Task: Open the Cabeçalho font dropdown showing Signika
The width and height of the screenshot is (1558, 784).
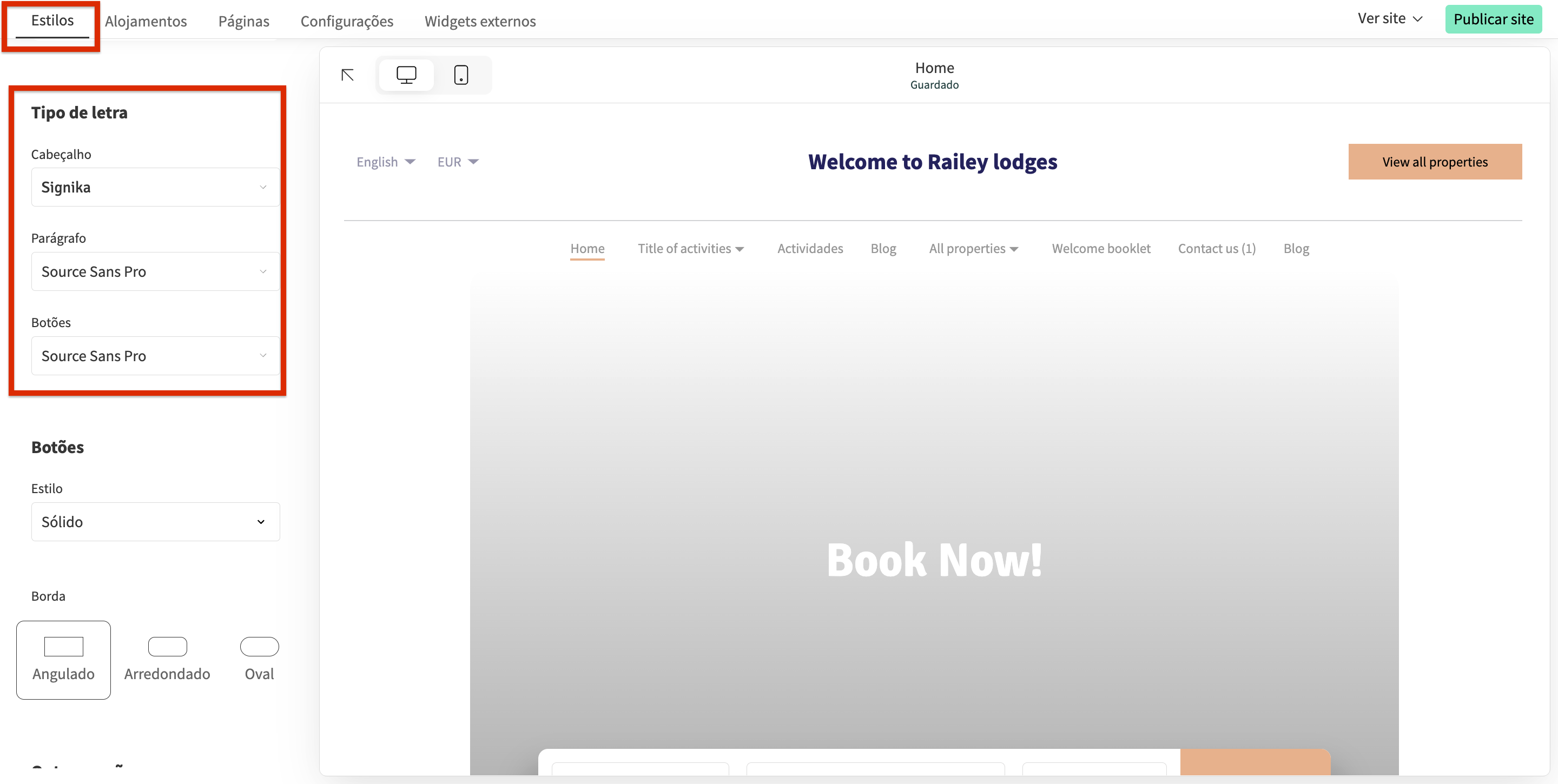Action: click(155, 188)
